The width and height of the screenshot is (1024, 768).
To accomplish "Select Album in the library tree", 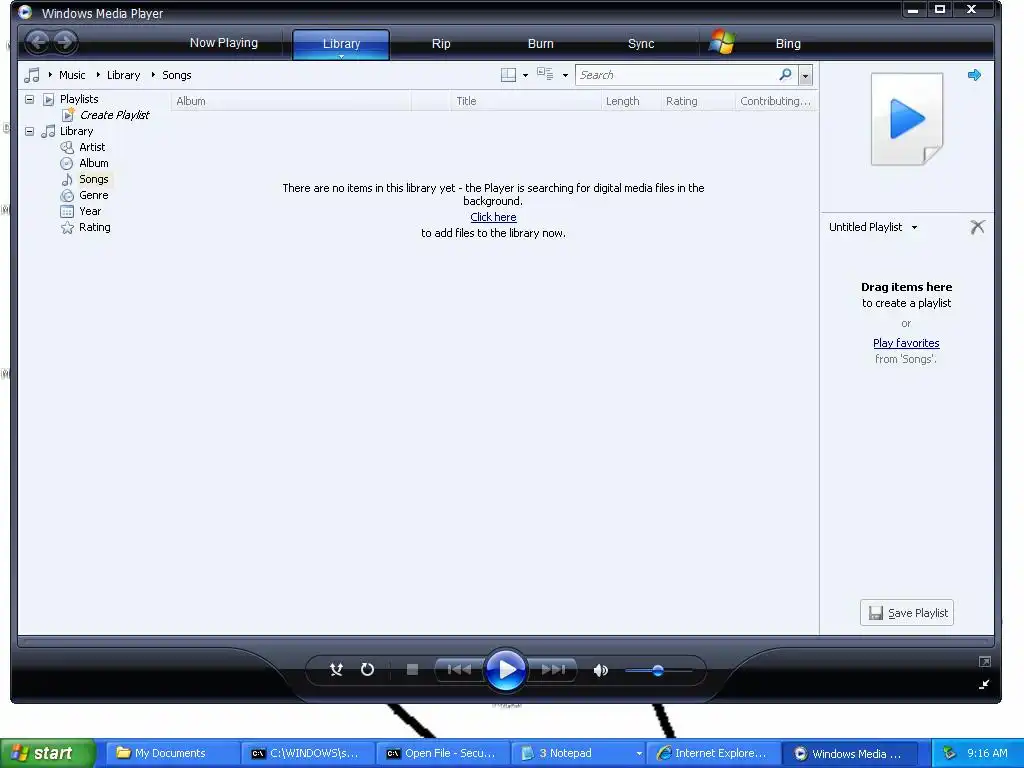I will pyautogui.click(x=93, y=163).
